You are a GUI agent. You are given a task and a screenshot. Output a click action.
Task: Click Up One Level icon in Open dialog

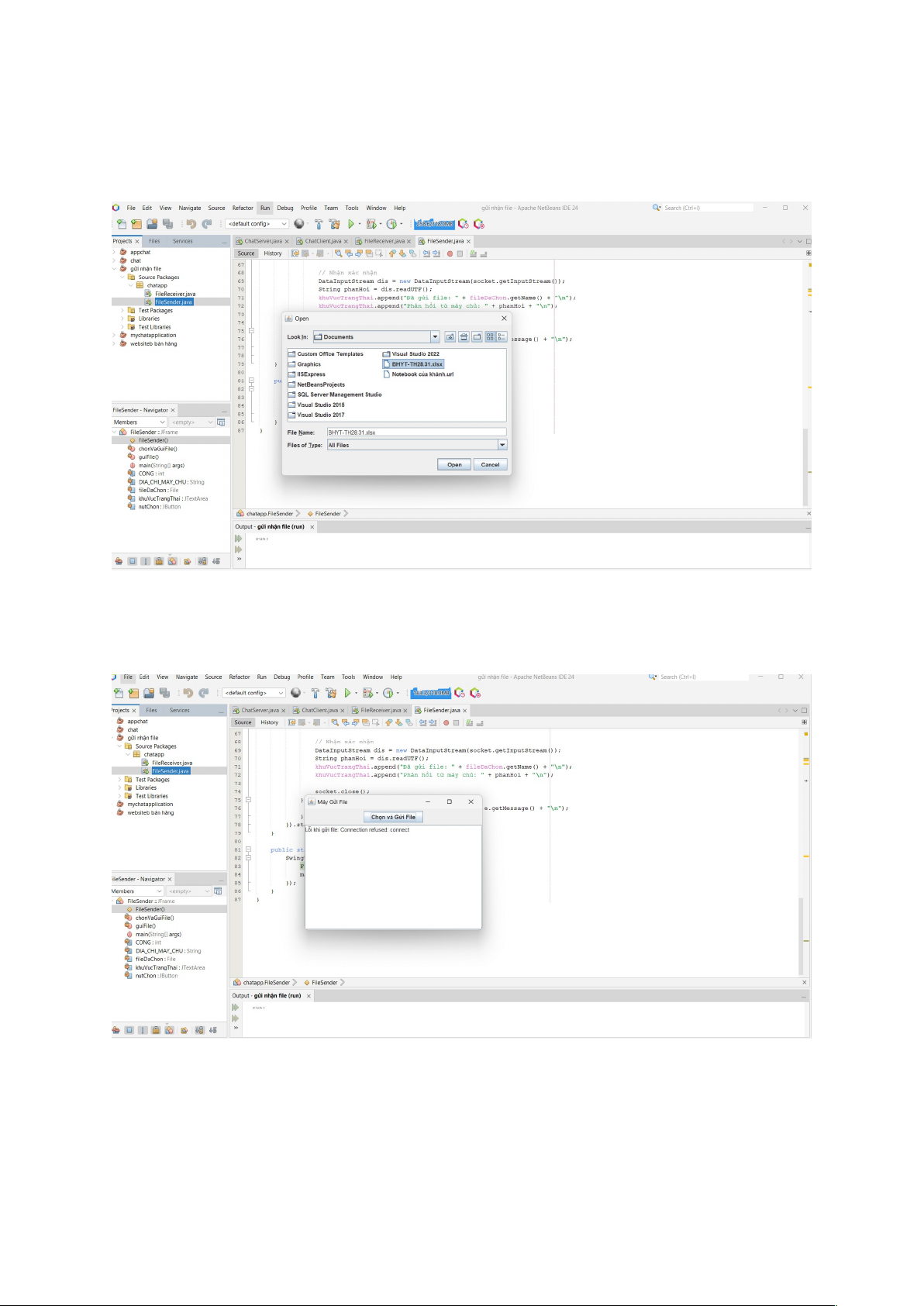pyautogui.click(x=450, y=337)
